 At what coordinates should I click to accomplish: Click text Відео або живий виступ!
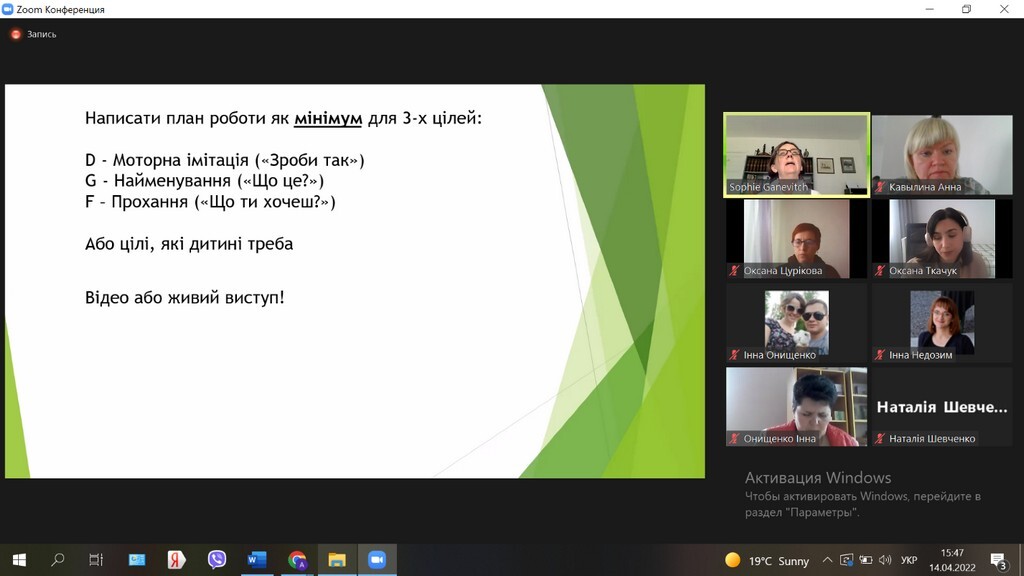click(185, 298)
